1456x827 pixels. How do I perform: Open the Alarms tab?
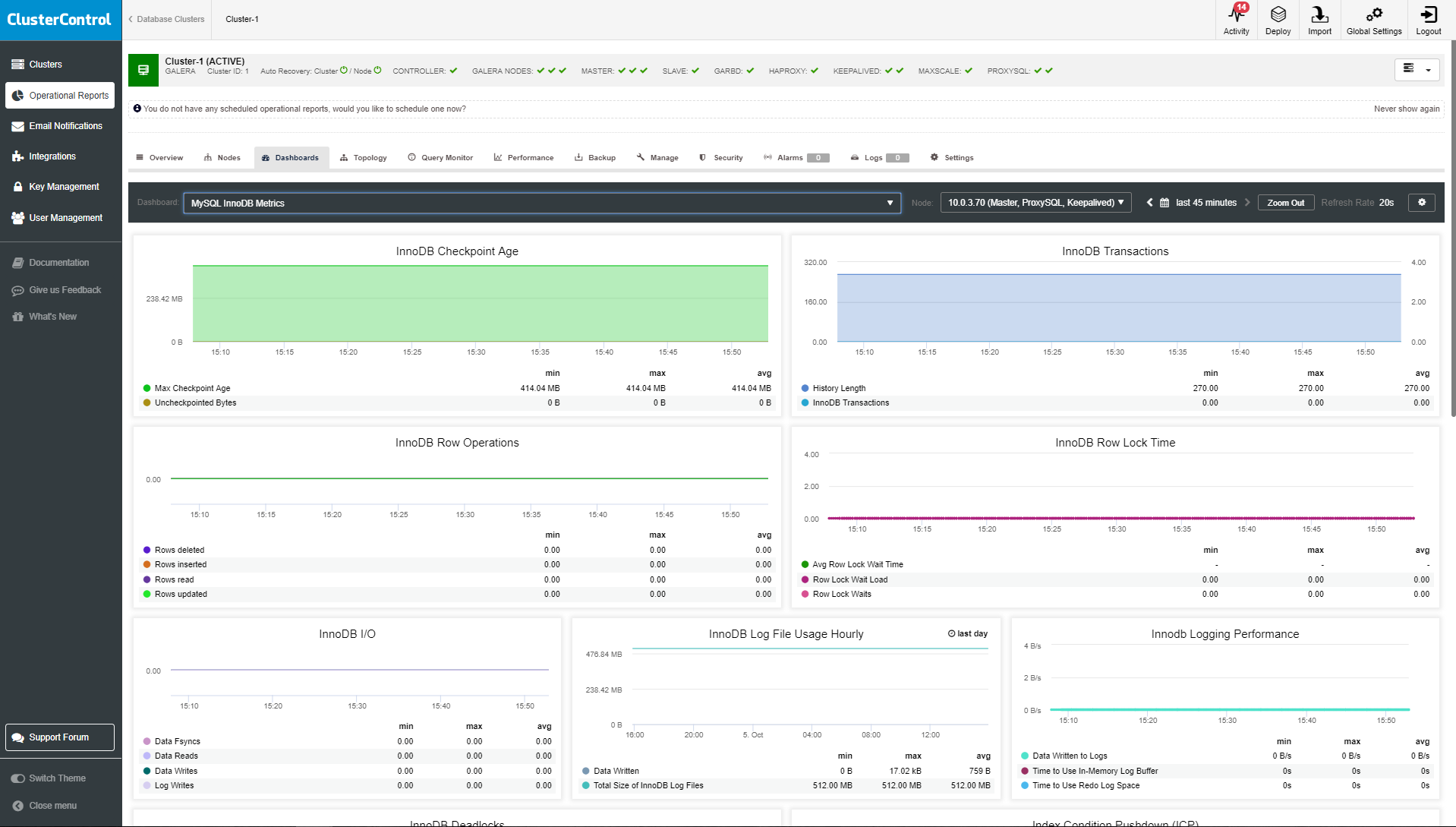coord(796,157)
